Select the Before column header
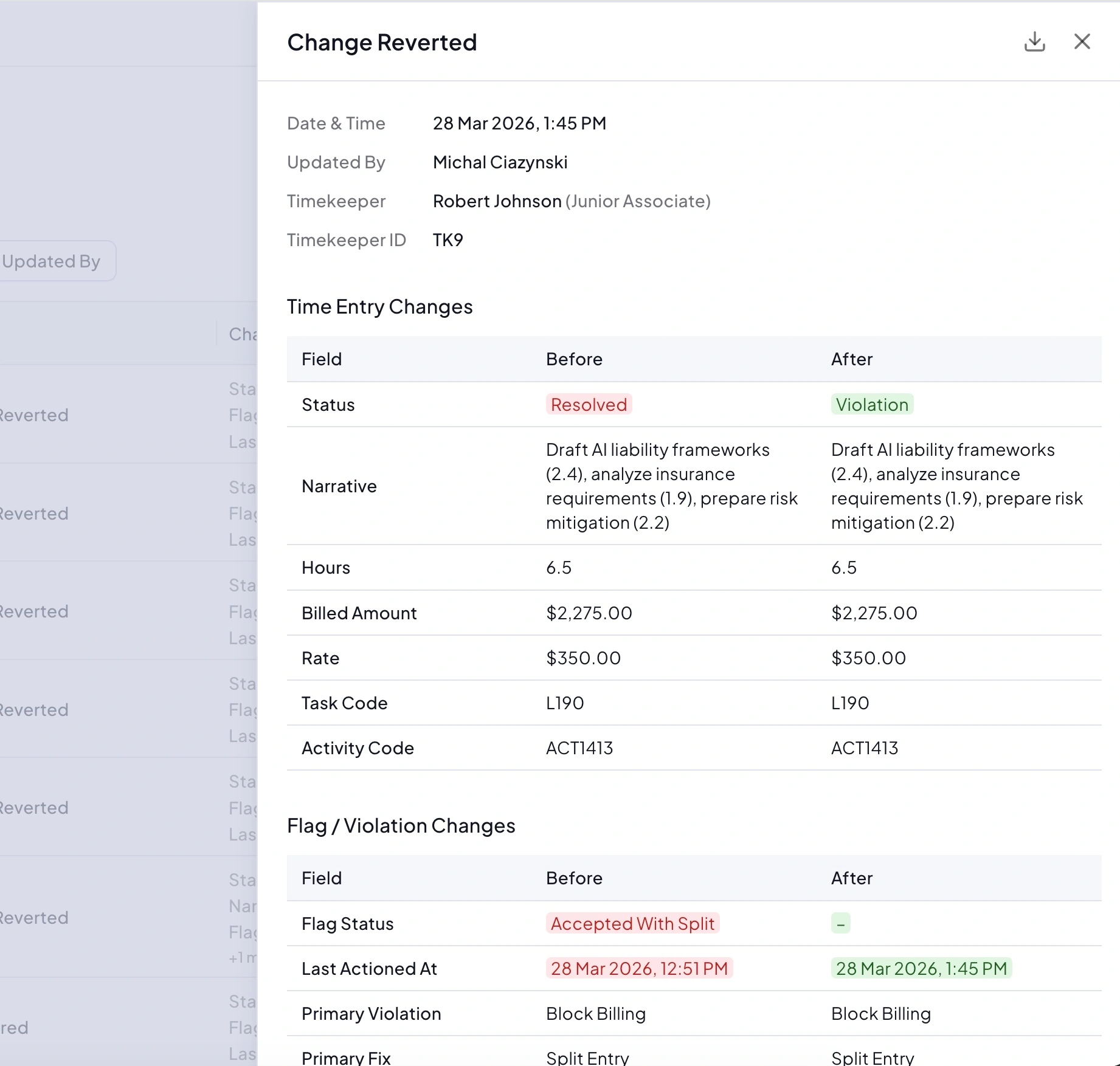Viewport: 1120px width, 1066px height. pos(573,359)
